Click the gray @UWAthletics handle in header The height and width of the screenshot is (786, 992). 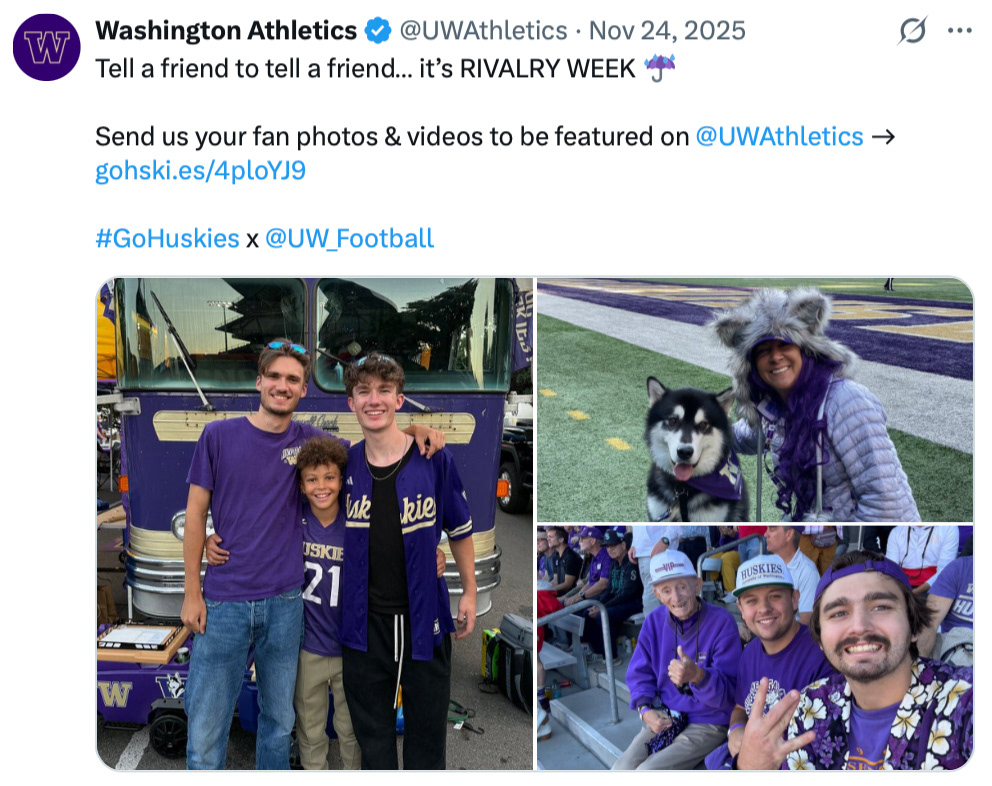click(x=483, y=31)
